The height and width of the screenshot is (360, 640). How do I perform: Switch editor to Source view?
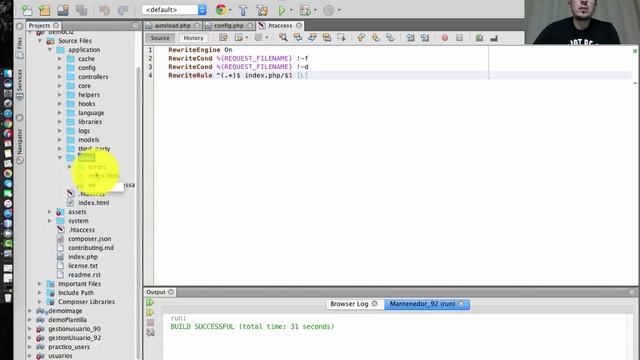(160, 38)
